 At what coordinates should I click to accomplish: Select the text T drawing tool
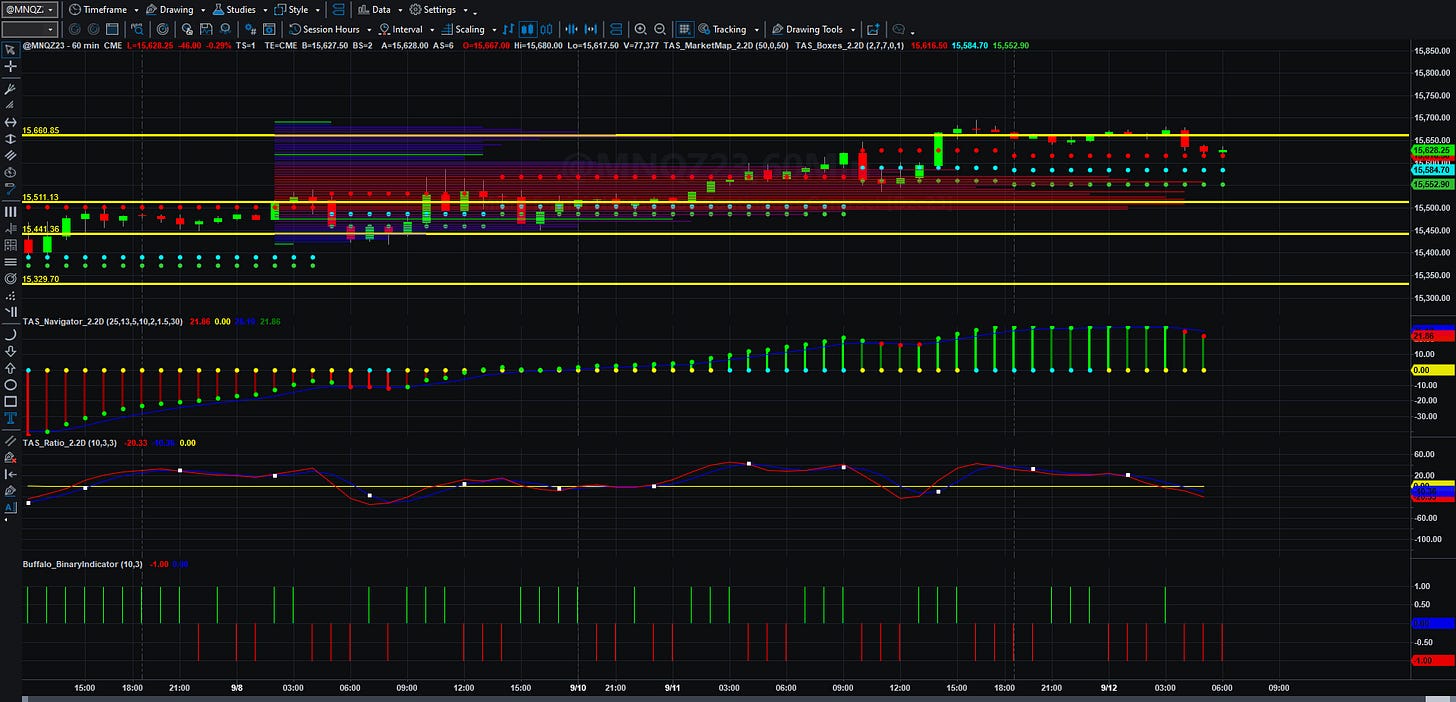pyautogui.click(x=10, y=418)
